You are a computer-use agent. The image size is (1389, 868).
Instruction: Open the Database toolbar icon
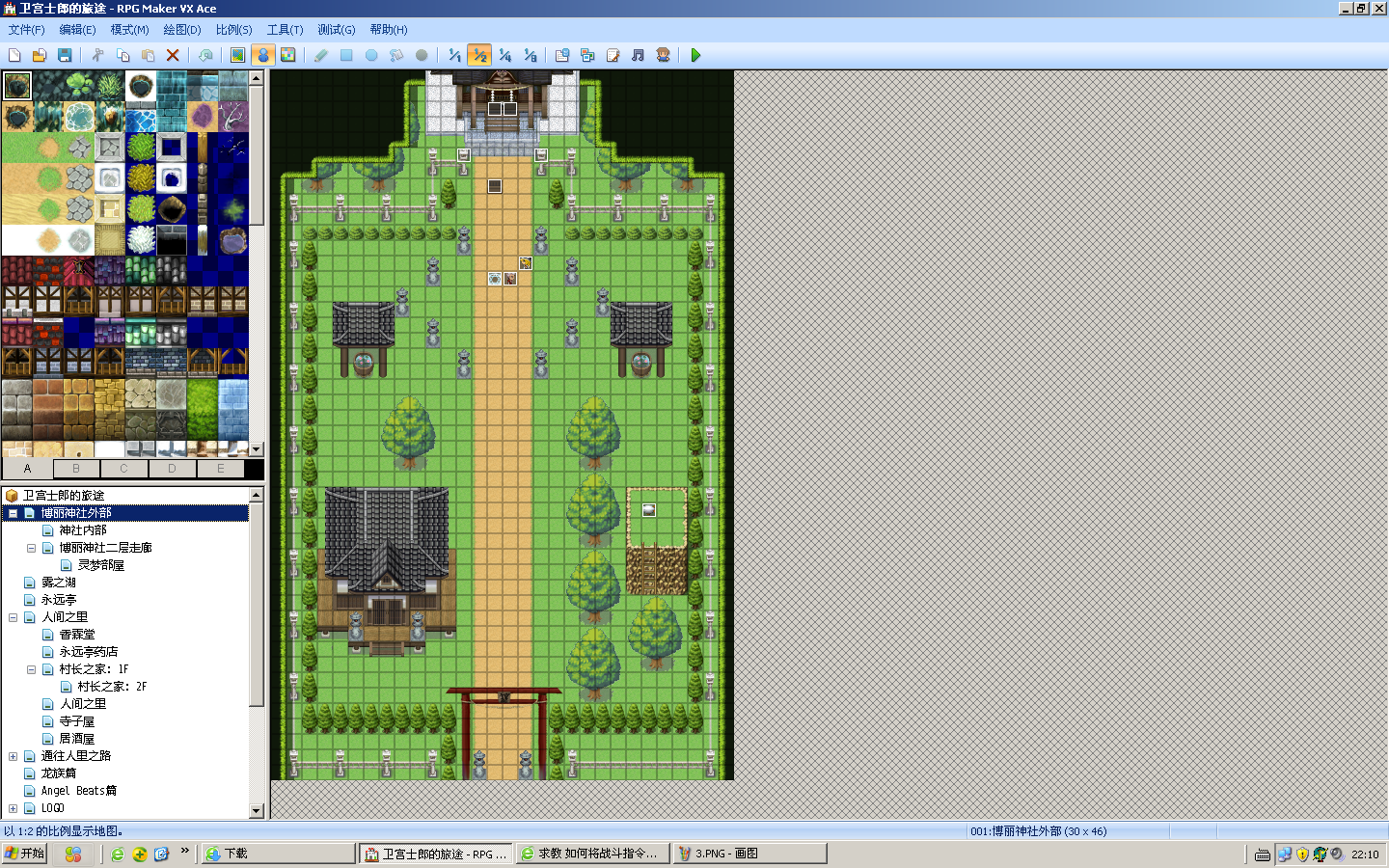pos(562,55)
